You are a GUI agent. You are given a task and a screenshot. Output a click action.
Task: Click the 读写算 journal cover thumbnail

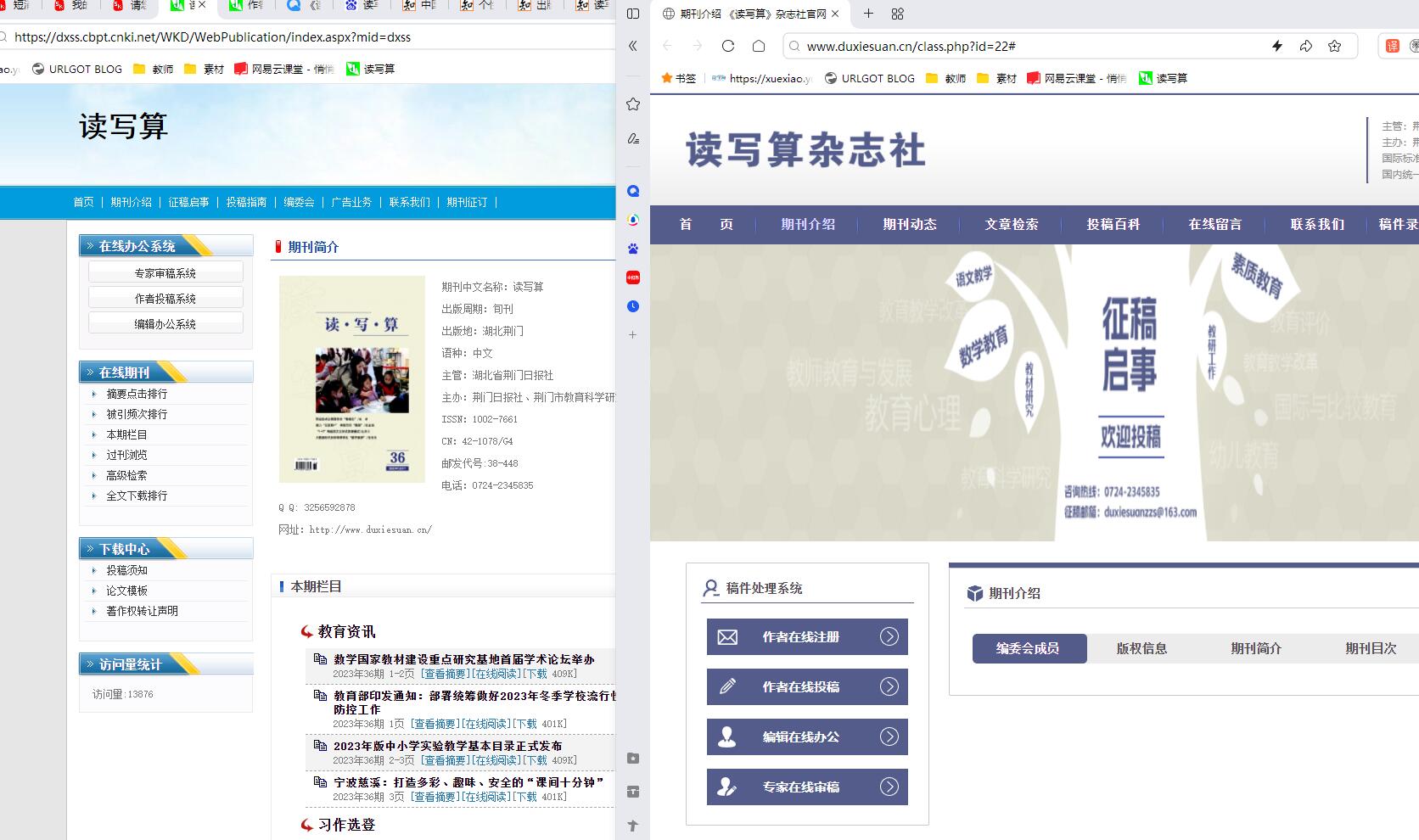click(x=352, y=379)
